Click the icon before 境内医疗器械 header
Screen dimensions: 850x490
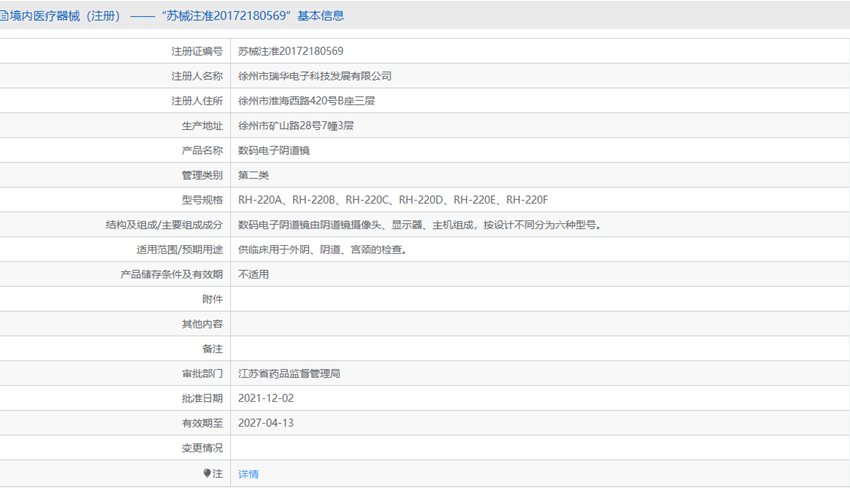(3, 16)
